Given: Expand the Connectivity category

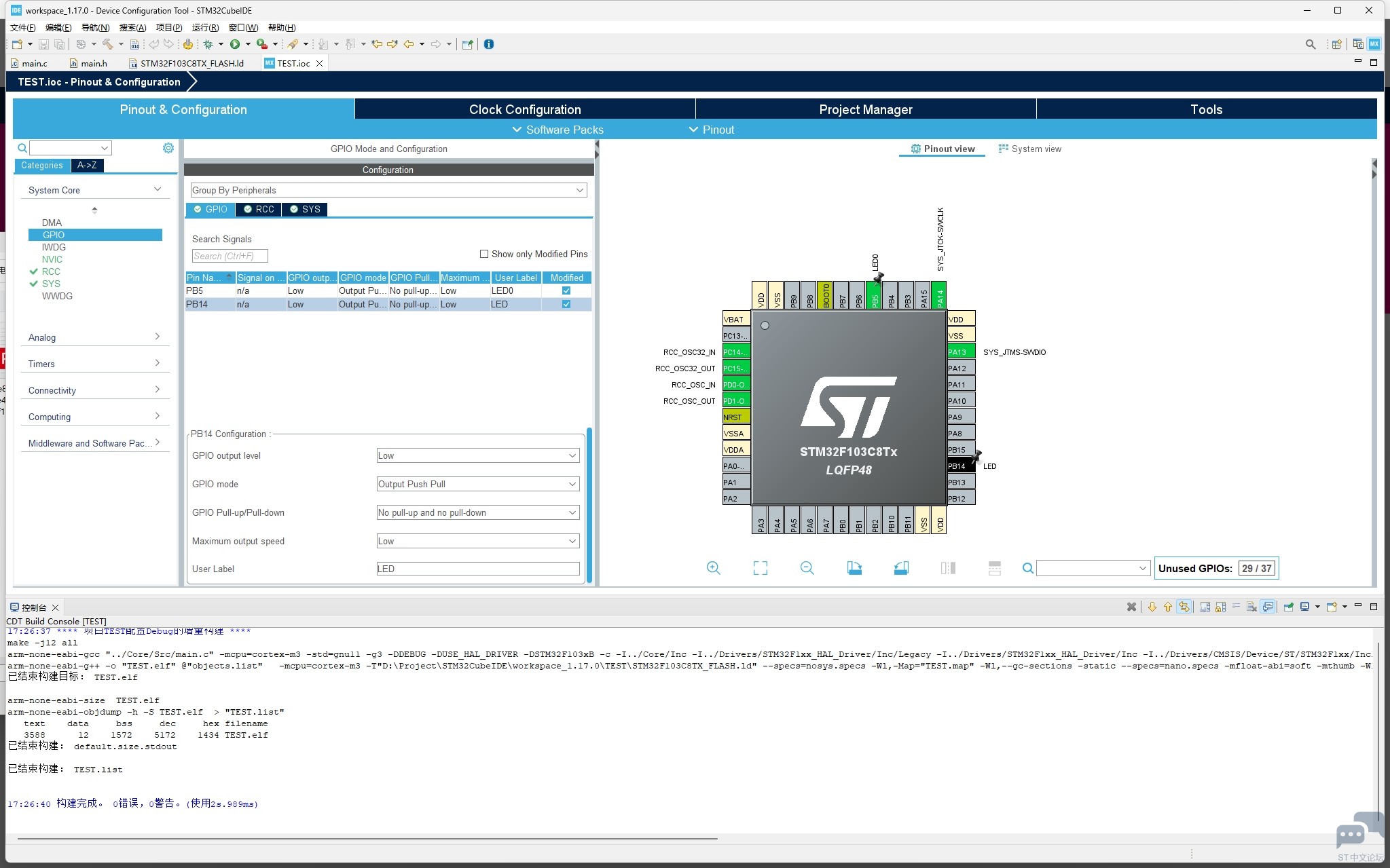Looking at the screenshot, I should tap(94, 390).
